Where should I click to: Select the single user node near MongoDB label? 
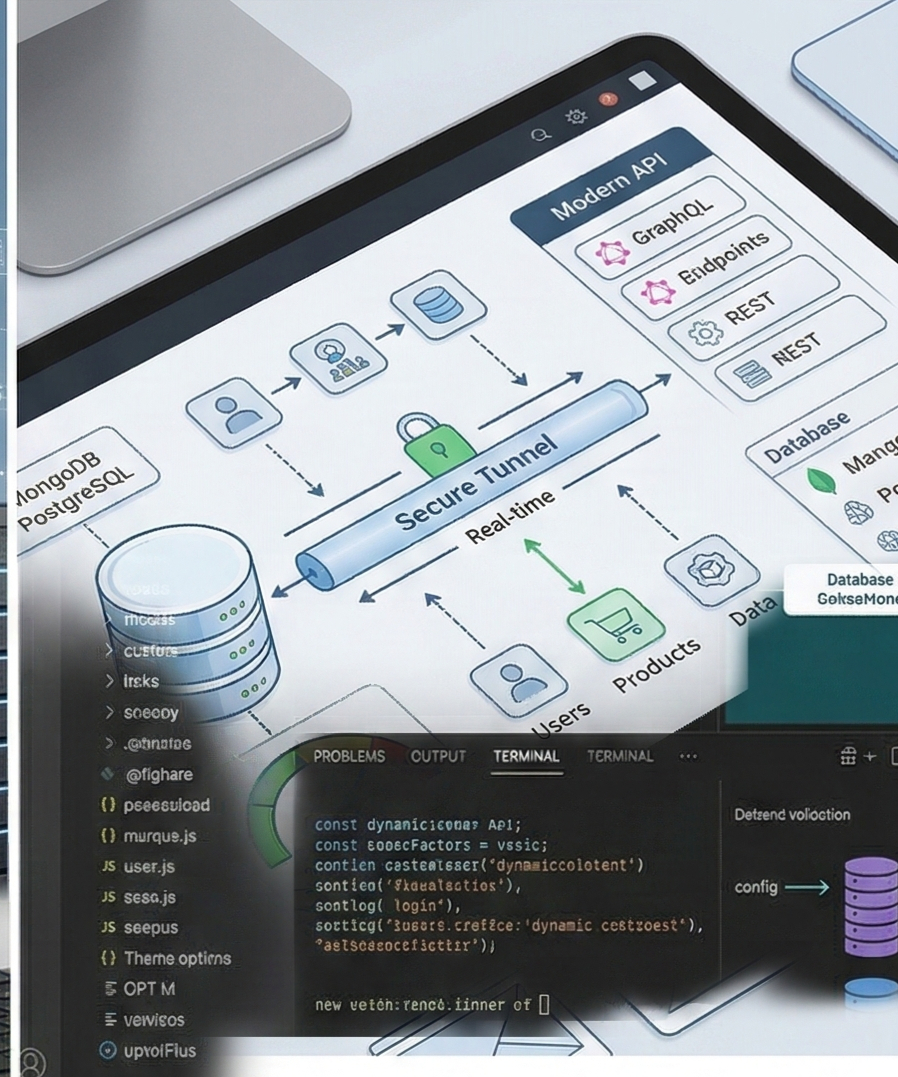point(234,413)
